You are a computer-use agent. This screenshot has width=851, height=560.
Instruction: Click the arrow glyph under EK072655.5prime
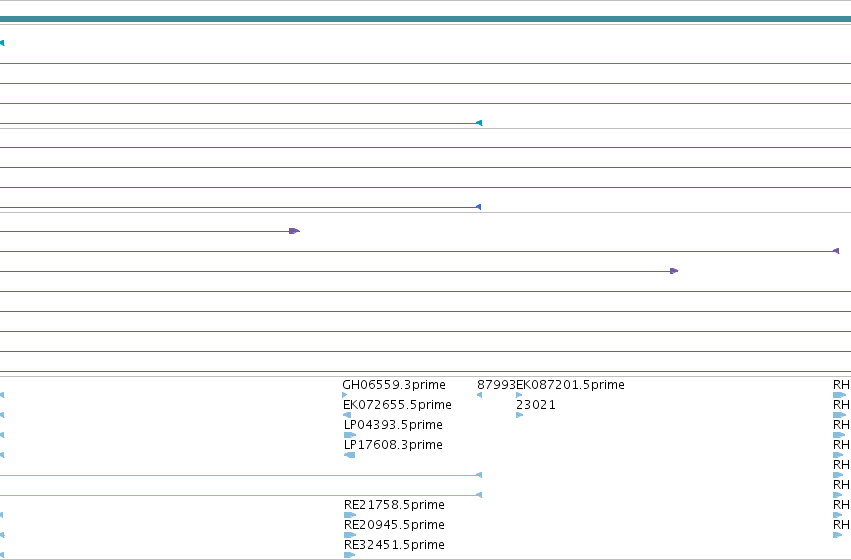347,415
